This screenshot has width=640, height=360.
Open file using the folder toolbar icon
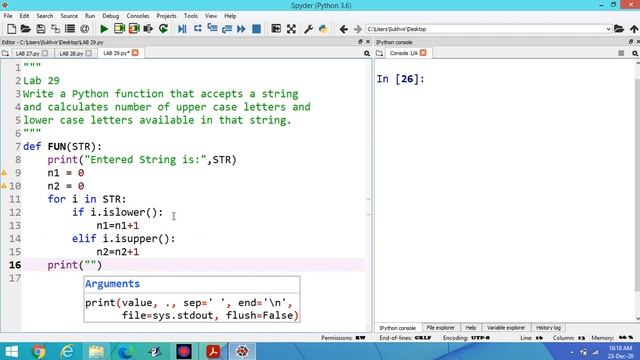click(26, 29)
